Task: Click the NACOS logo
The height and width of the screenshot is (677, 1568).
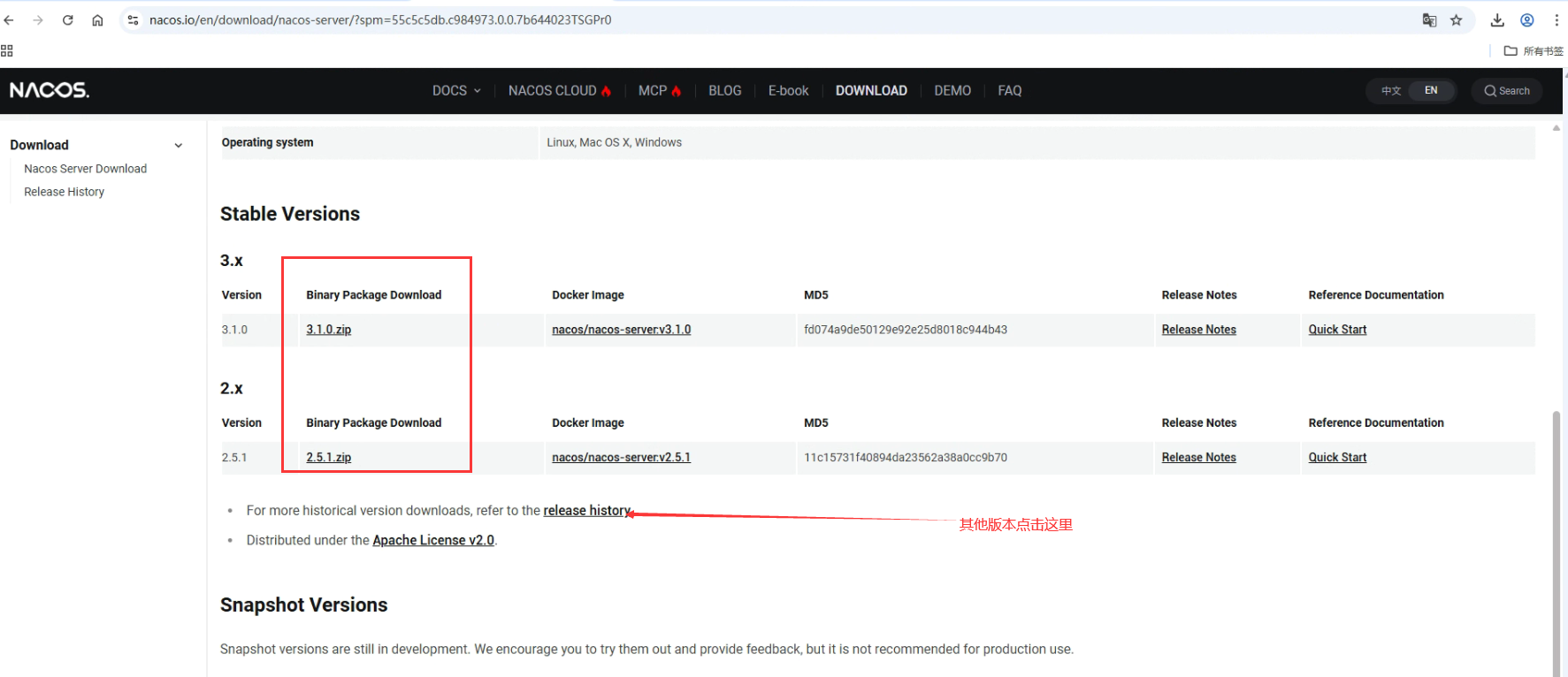Action: point(50,90)
